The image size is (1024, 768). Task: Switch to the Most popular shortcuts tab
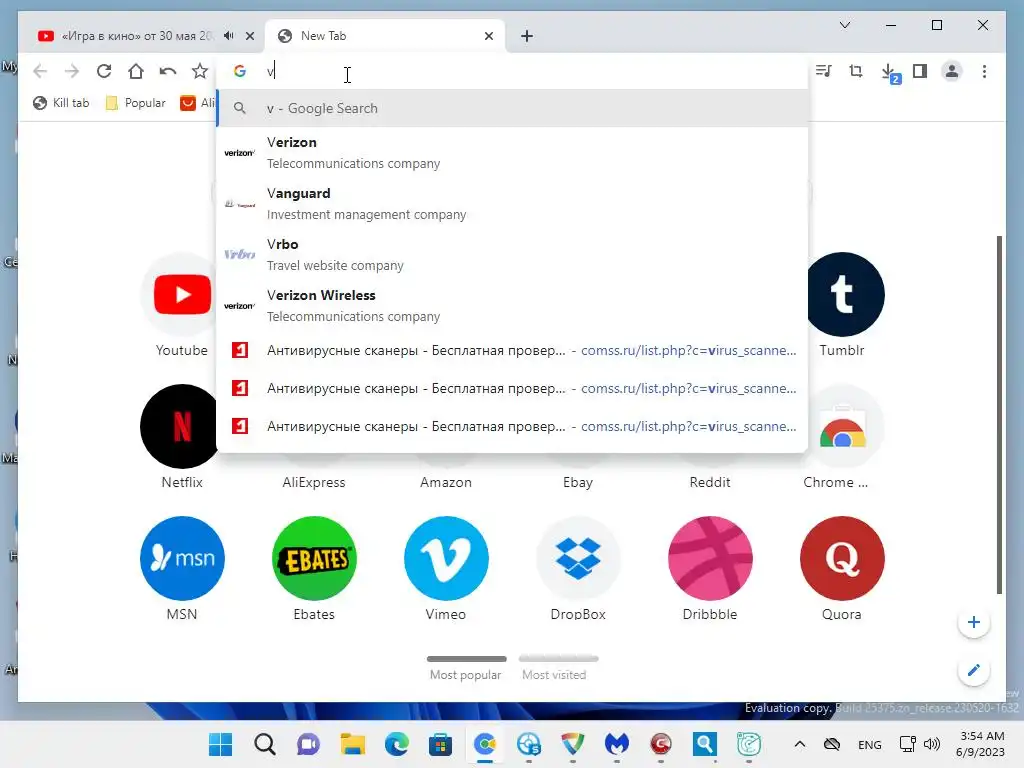coord(466,669)
